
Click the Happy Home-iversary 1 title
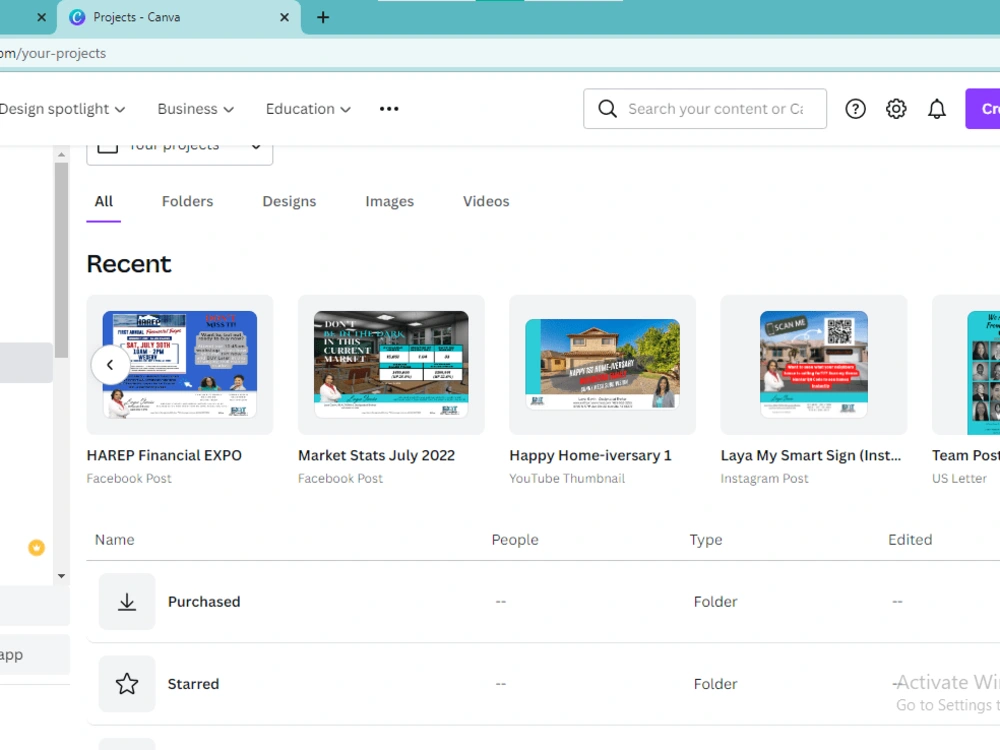click(590, 455)
